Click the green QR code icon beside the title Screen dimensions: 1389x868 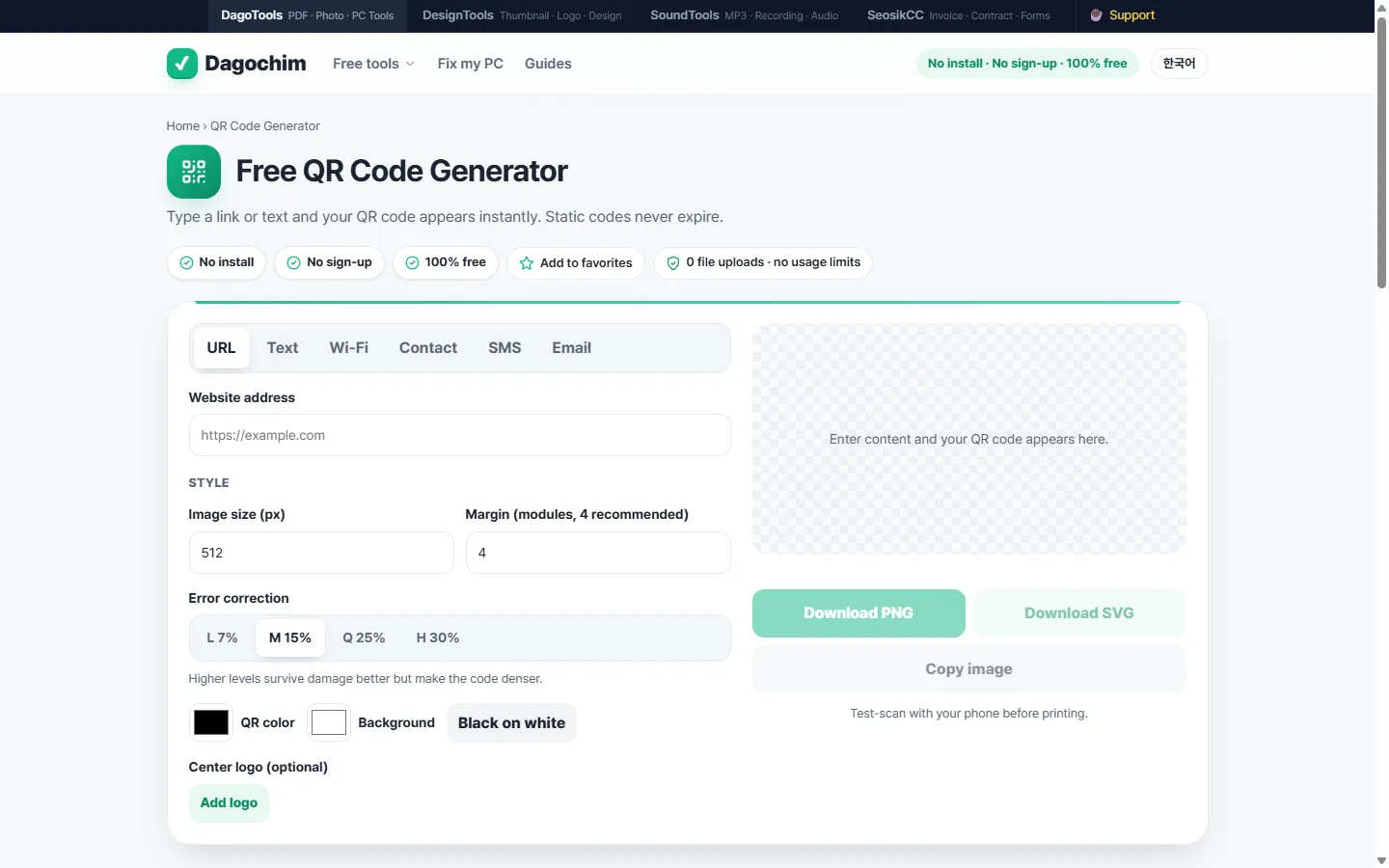click(194, 172)
